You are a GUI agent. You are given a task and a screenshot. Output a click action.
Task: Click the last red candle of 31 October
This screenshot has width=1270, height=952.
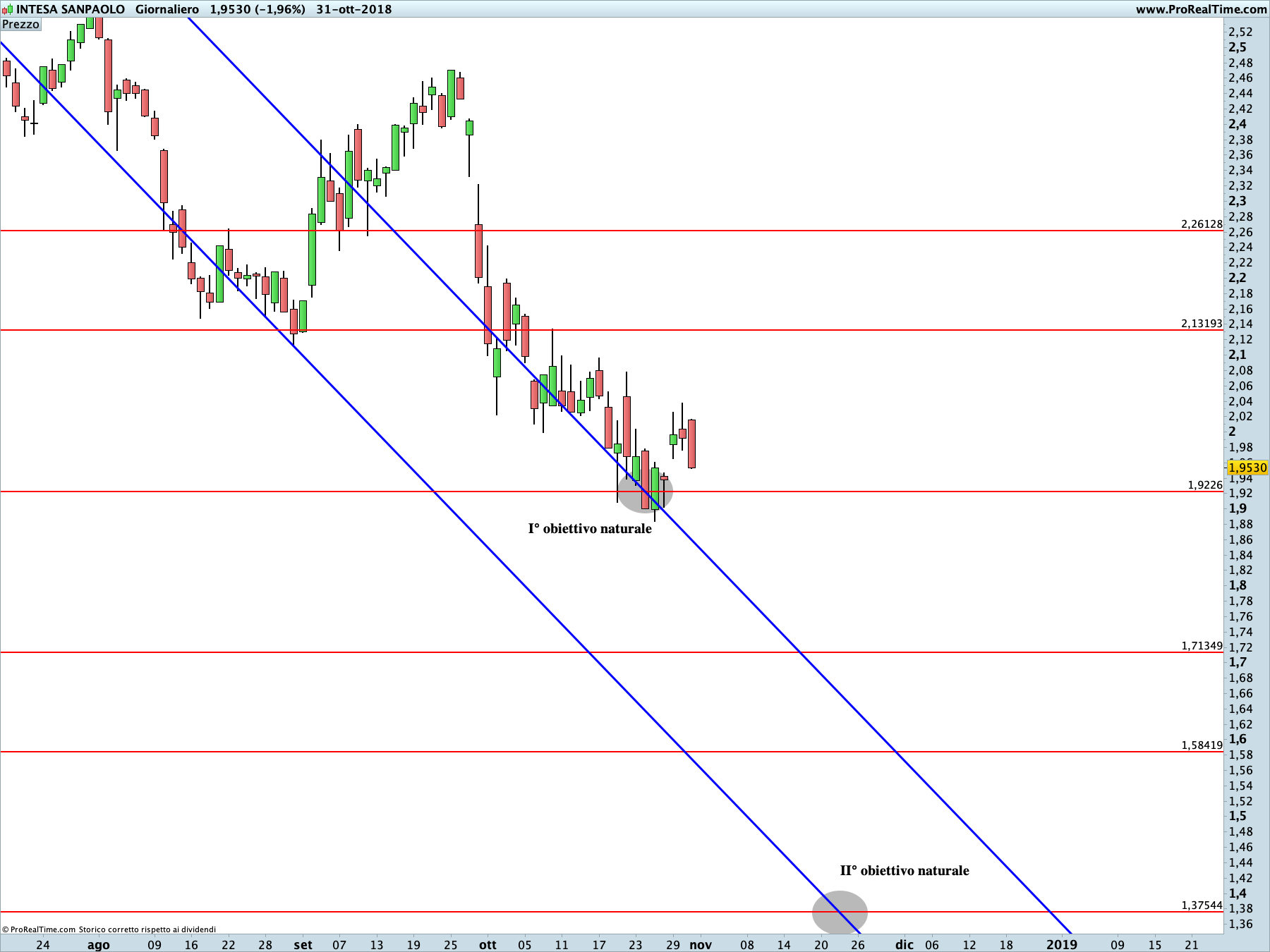point(692,444)
